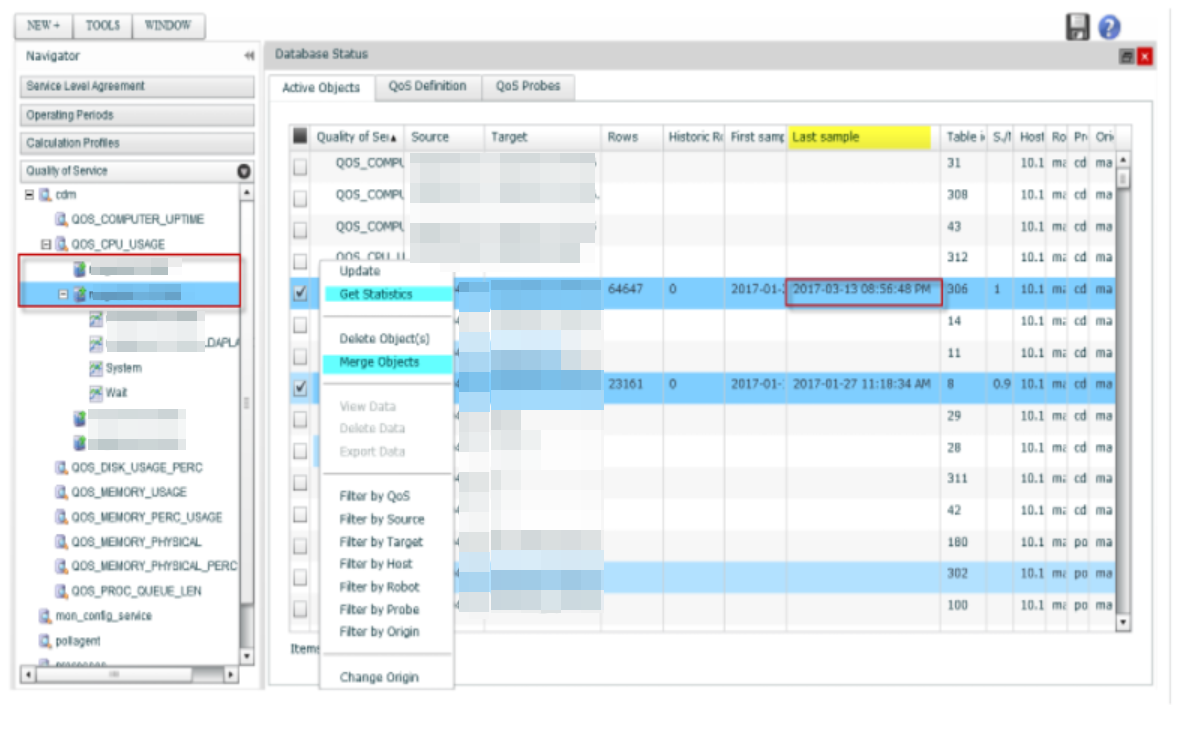Image resolution: width=1197 pixels, height=731 pixels.
Task: Open the Service Level Agreement section
Action: point(137,87)
